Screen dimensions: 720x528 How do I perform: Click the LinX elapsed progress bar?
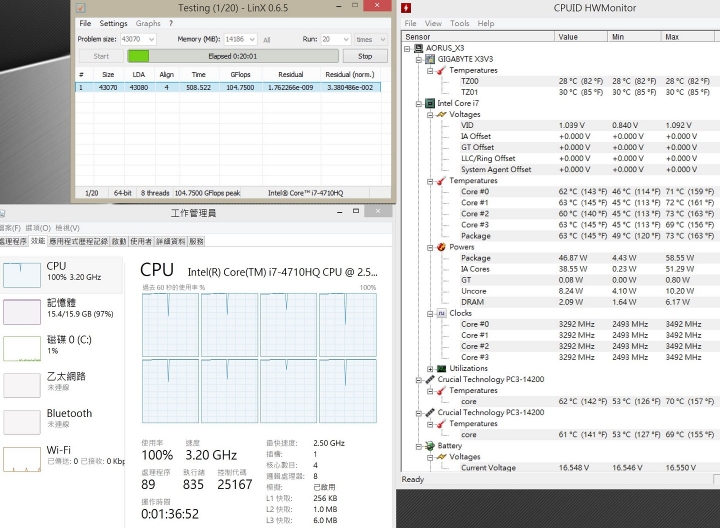tap(233, 56)
